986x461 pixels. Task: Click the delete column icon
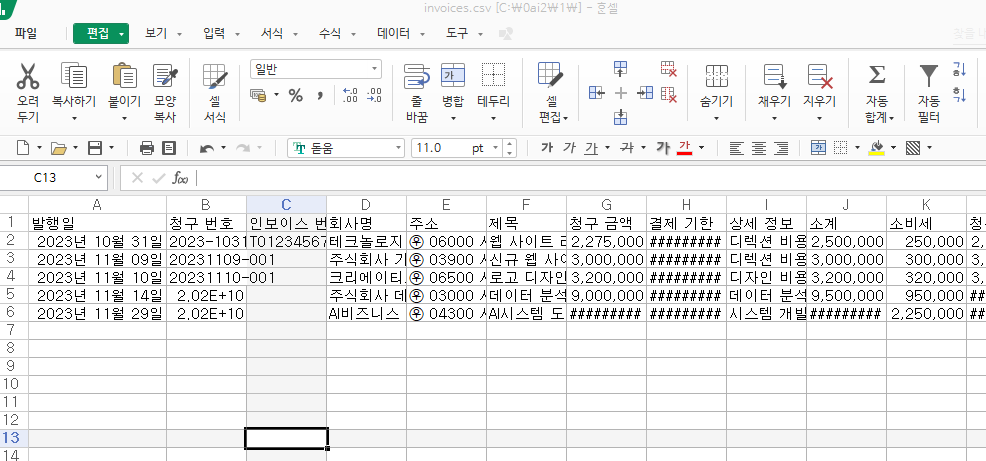pyautogui.click(x=668, y=94)
